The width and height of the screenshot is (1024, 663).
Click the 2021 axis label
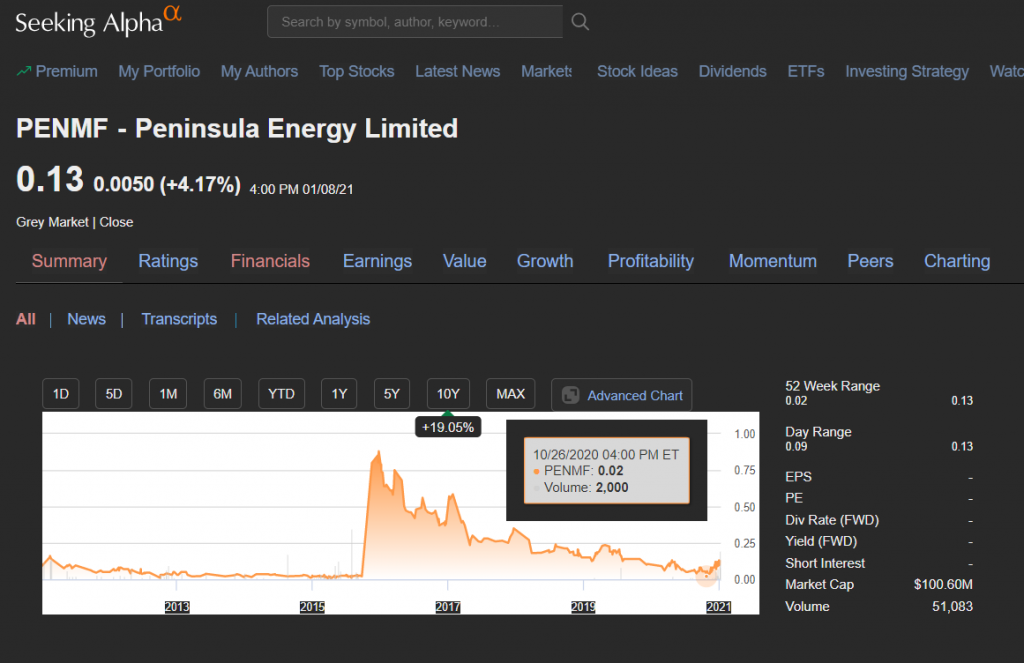coord(718,607)
